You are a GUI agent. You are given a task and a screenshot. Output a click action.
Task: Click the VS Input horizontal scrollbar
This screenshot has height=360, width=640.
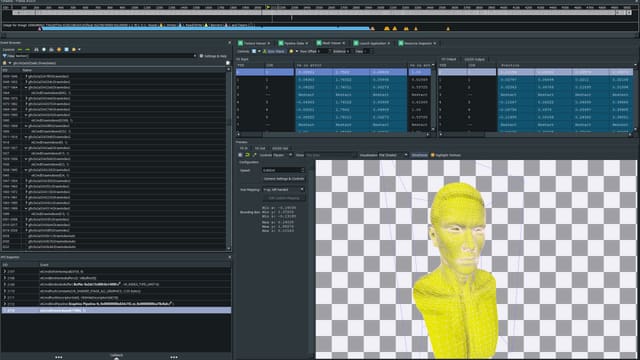333,134
